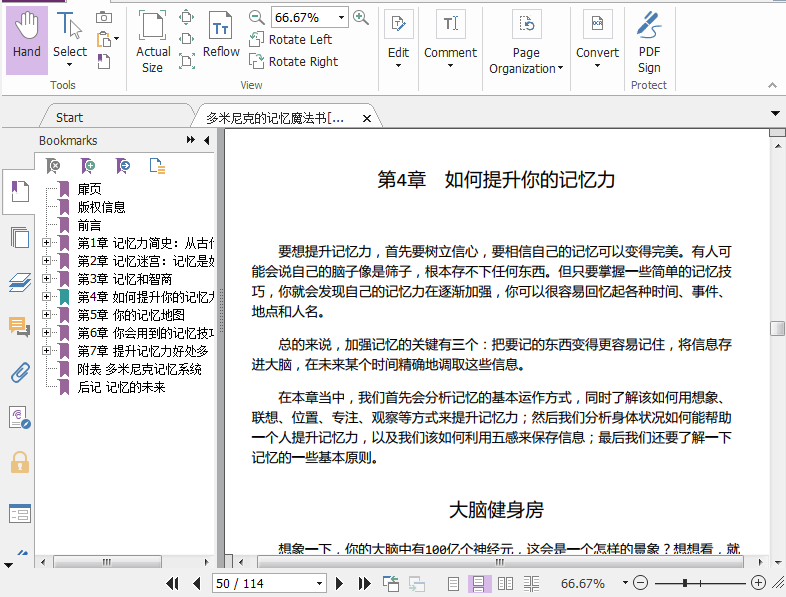Click the Snapshot camera icon
Screen dimensions: 786x597
click(x=104, y=18)
